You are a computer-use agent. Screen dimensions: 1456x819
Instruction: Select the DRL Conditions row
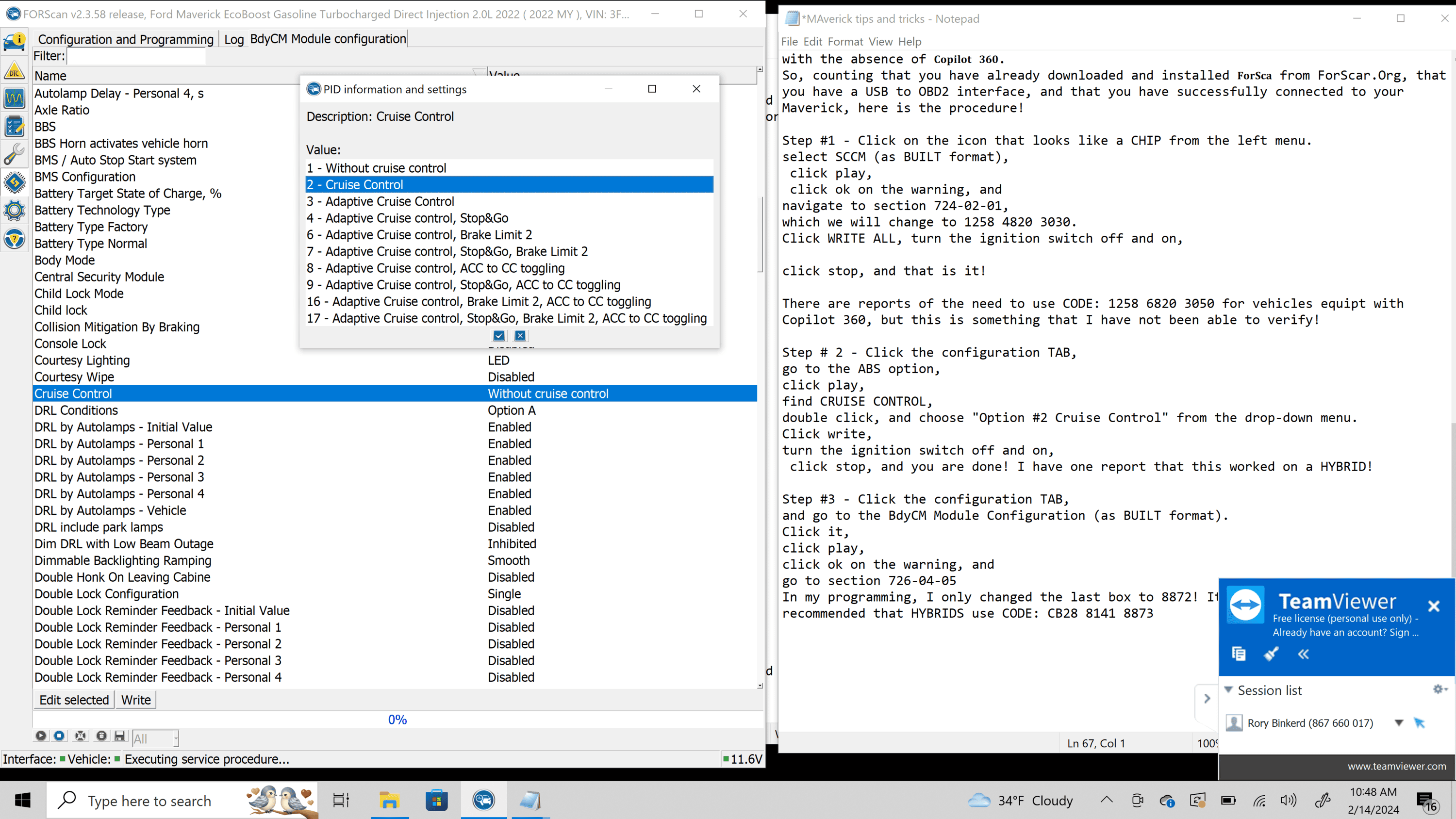click(x=395, y=410)
